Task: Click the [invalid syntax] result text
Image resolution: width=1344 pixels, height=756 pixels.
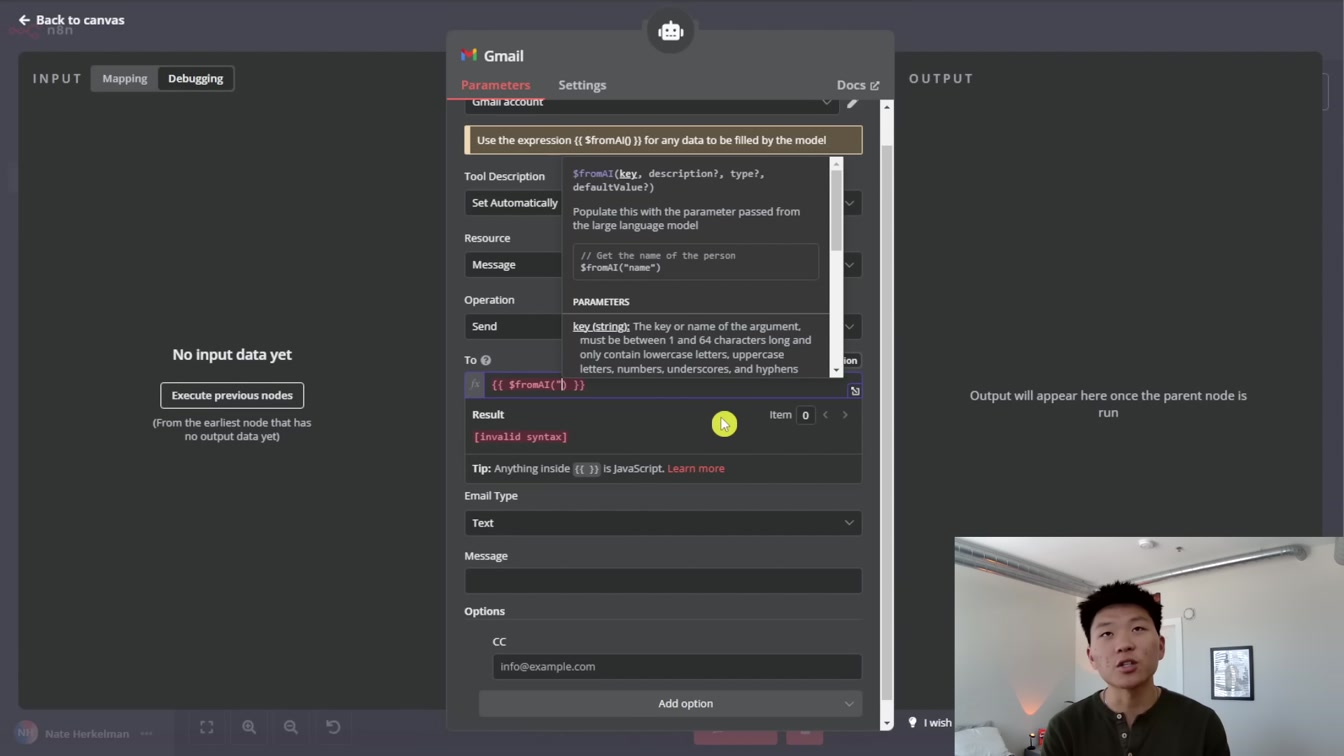Action: point(520,437)
